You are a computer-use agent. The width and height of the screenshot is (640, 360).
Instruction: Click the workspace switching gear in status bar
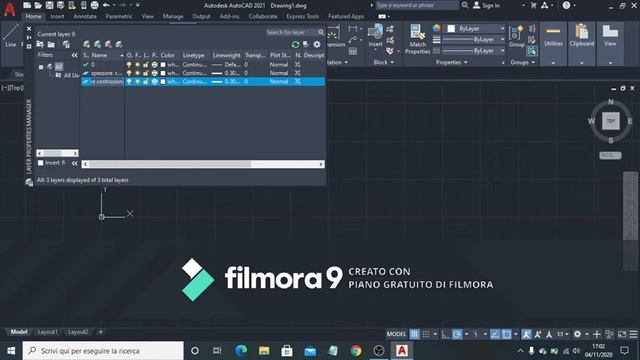577,334
